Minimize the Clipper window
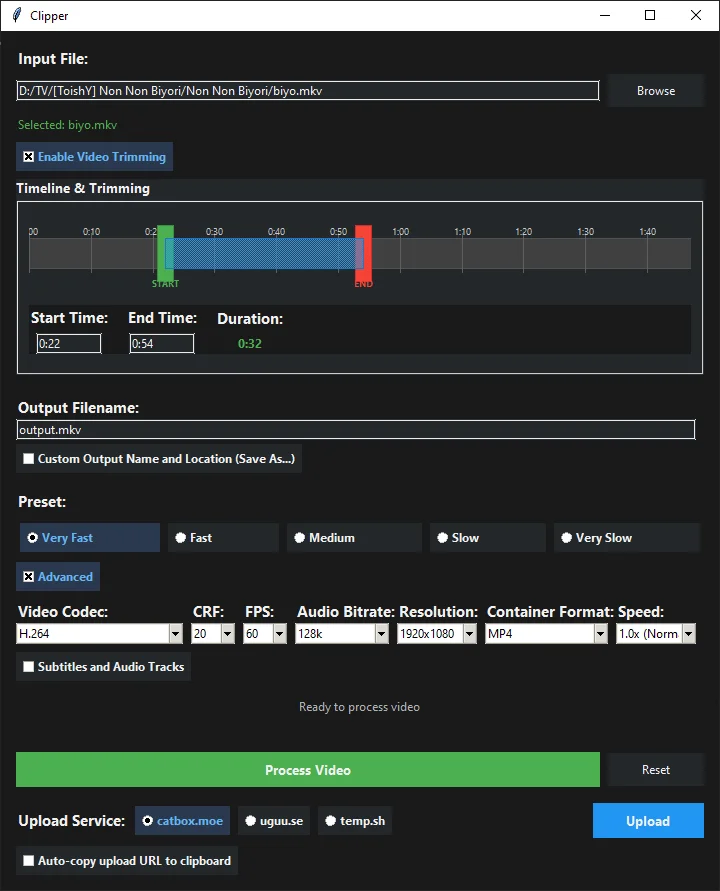Viewport: 720px width, 891px height. click(x=605, y=15)
